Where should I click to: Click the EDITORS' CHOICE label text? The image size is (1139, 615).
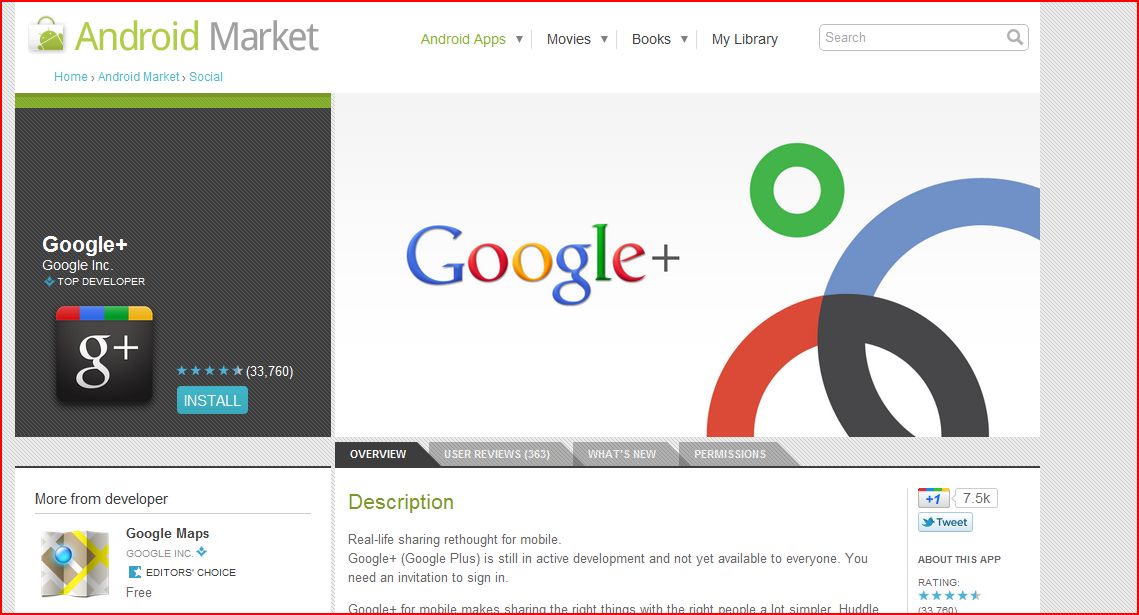191,572
